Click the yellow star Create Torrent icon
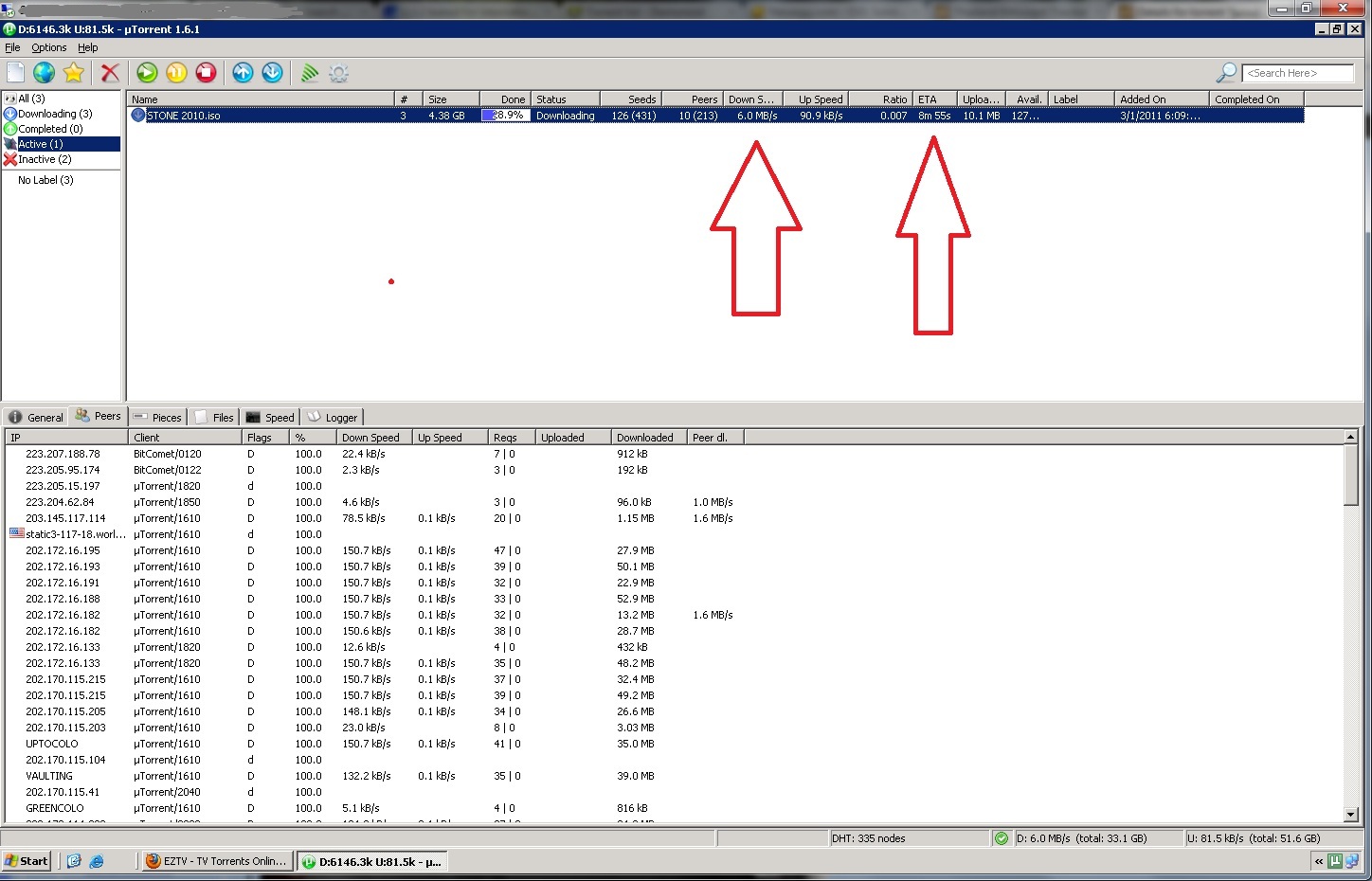The image size is (1372, 881). (74, 73)
